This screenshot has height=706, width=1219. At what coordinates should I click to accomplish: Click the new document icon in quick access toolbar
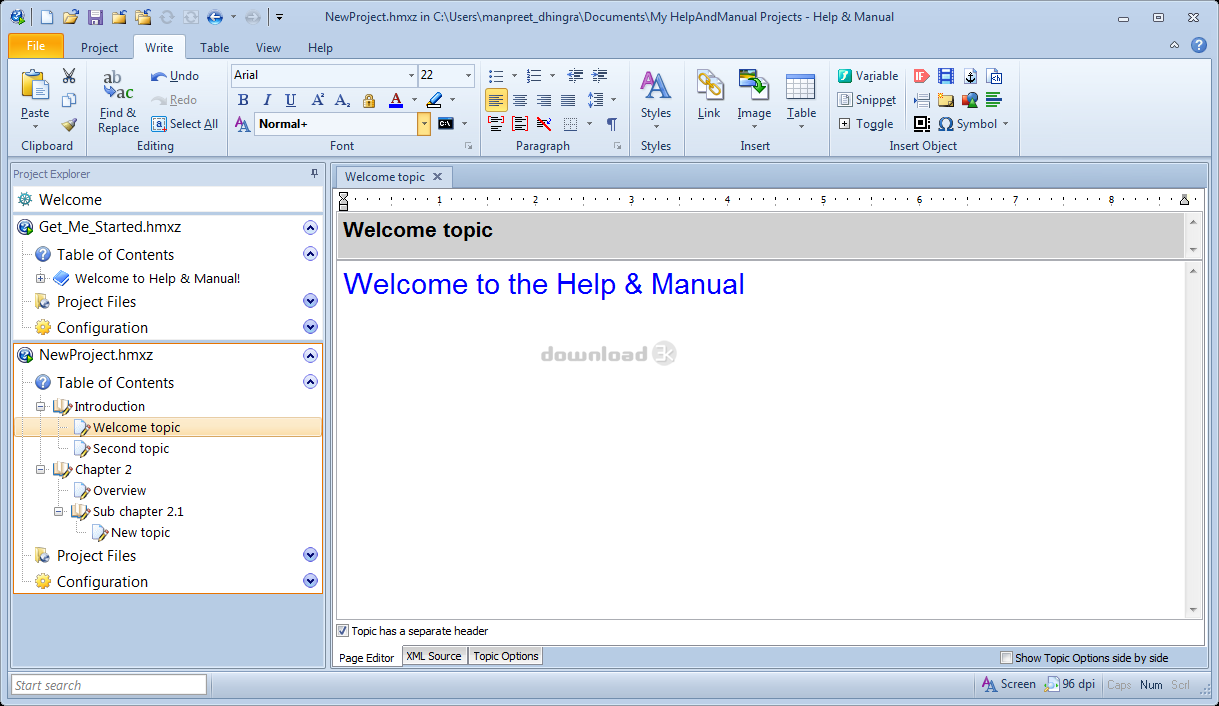click(x=47, y=17)
